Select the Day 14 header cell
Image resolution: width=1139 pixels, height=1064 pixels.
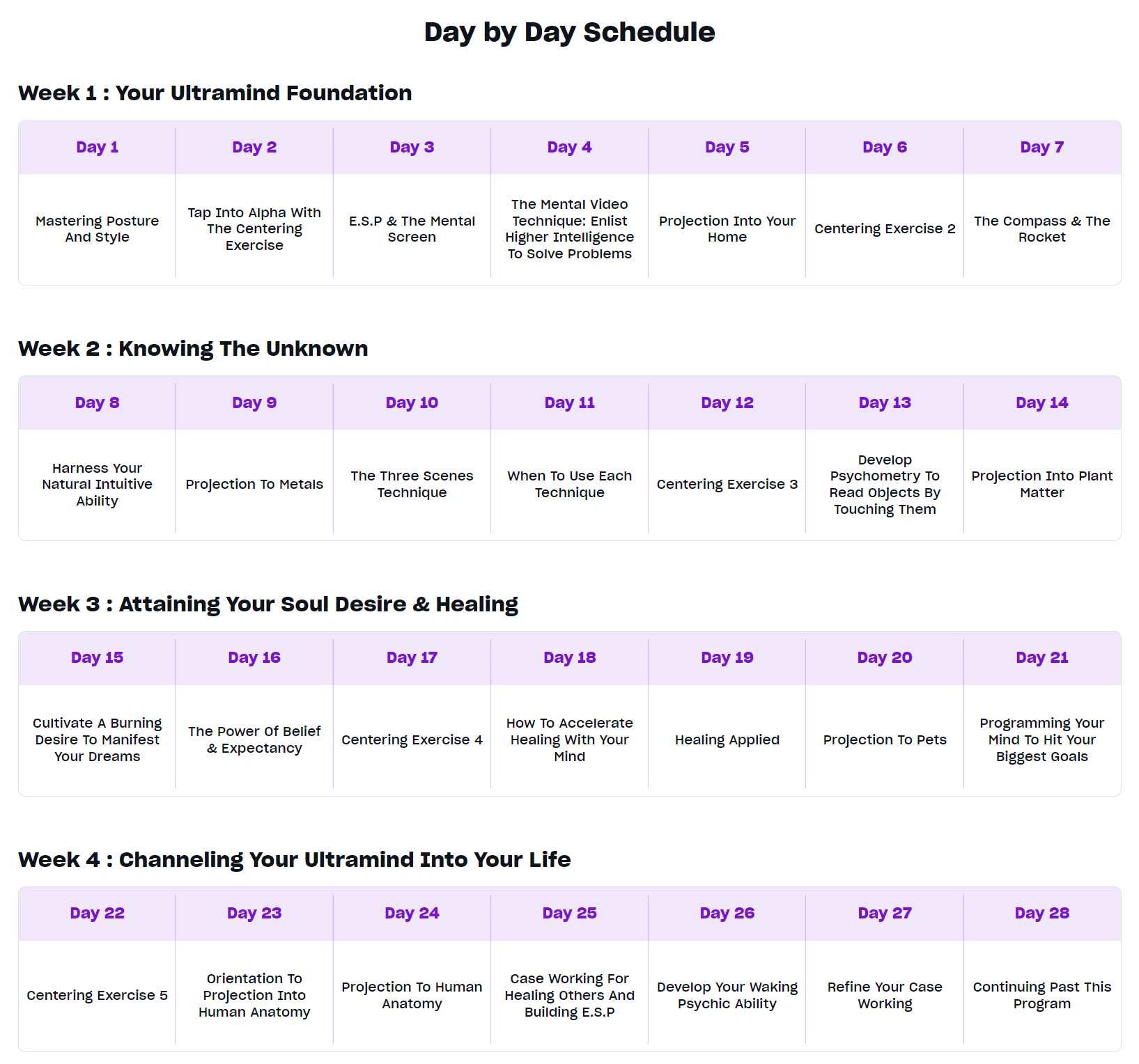point(1042,402)
